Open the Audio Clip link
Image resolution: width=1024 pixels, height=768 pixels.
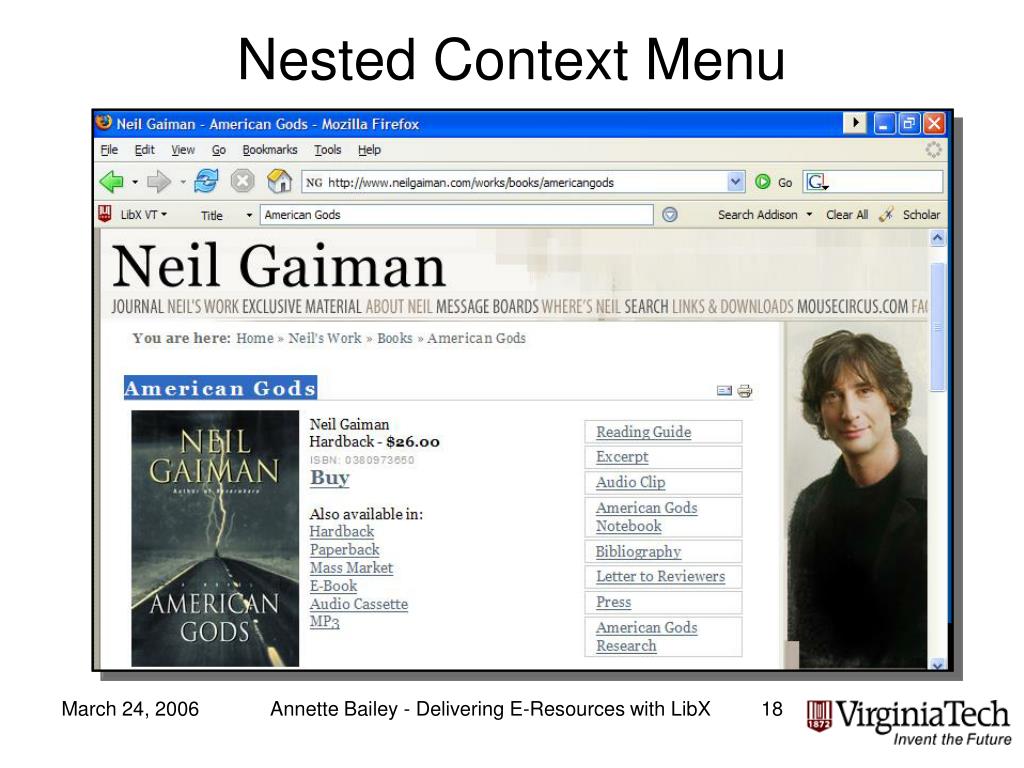[x=630, y=482]
